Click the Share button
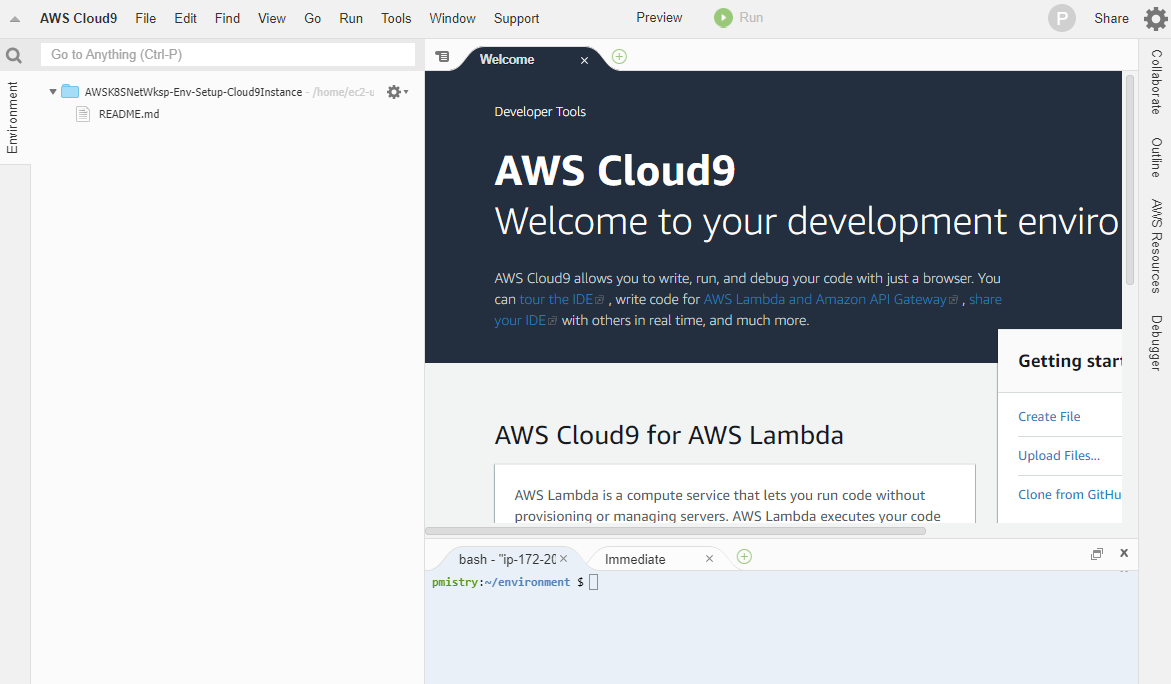Screen dimensions: 1171x684 tap(1111, 19)
